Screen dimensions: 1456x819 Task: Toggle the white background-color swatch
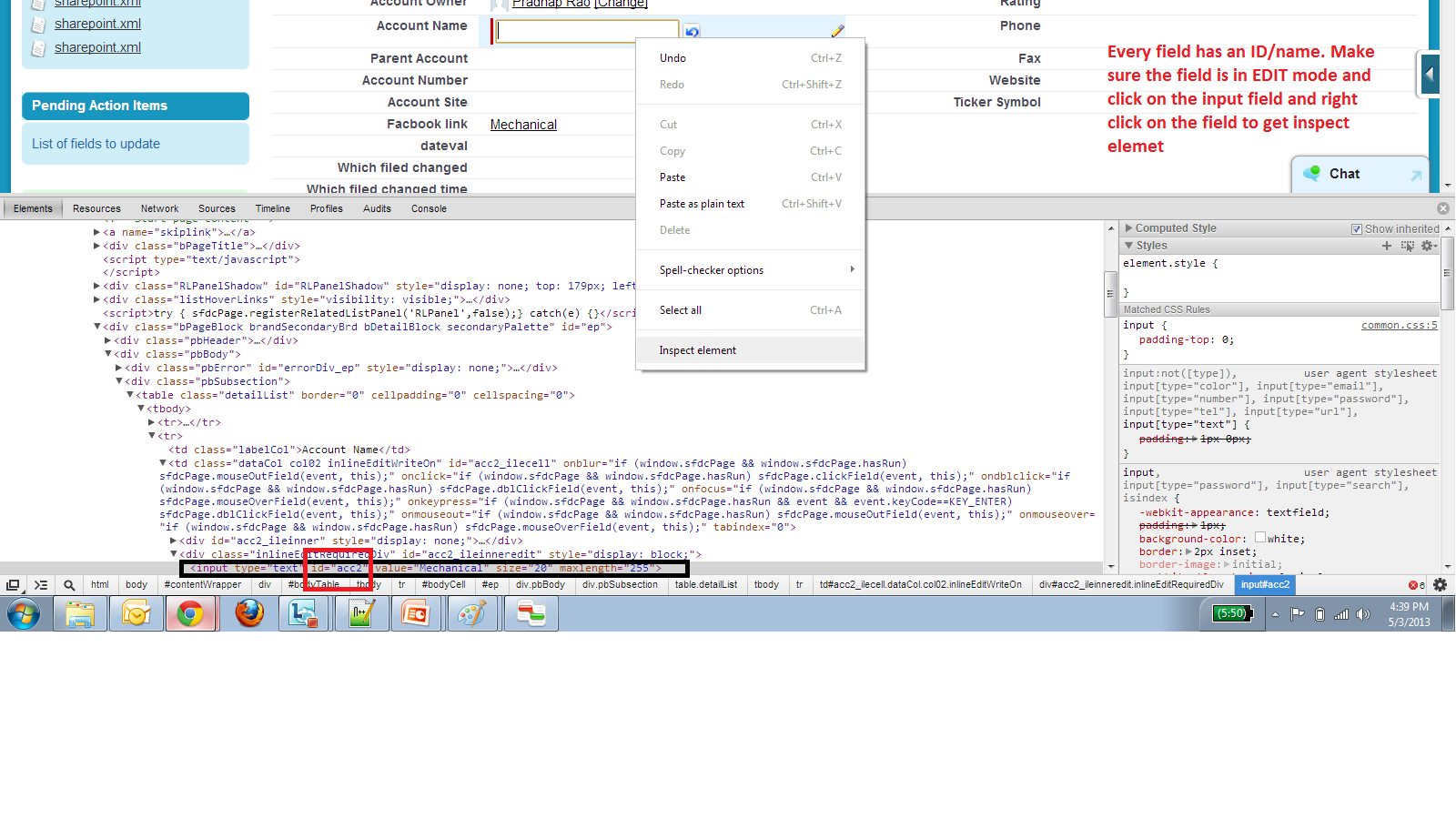tap(1260, 538)
